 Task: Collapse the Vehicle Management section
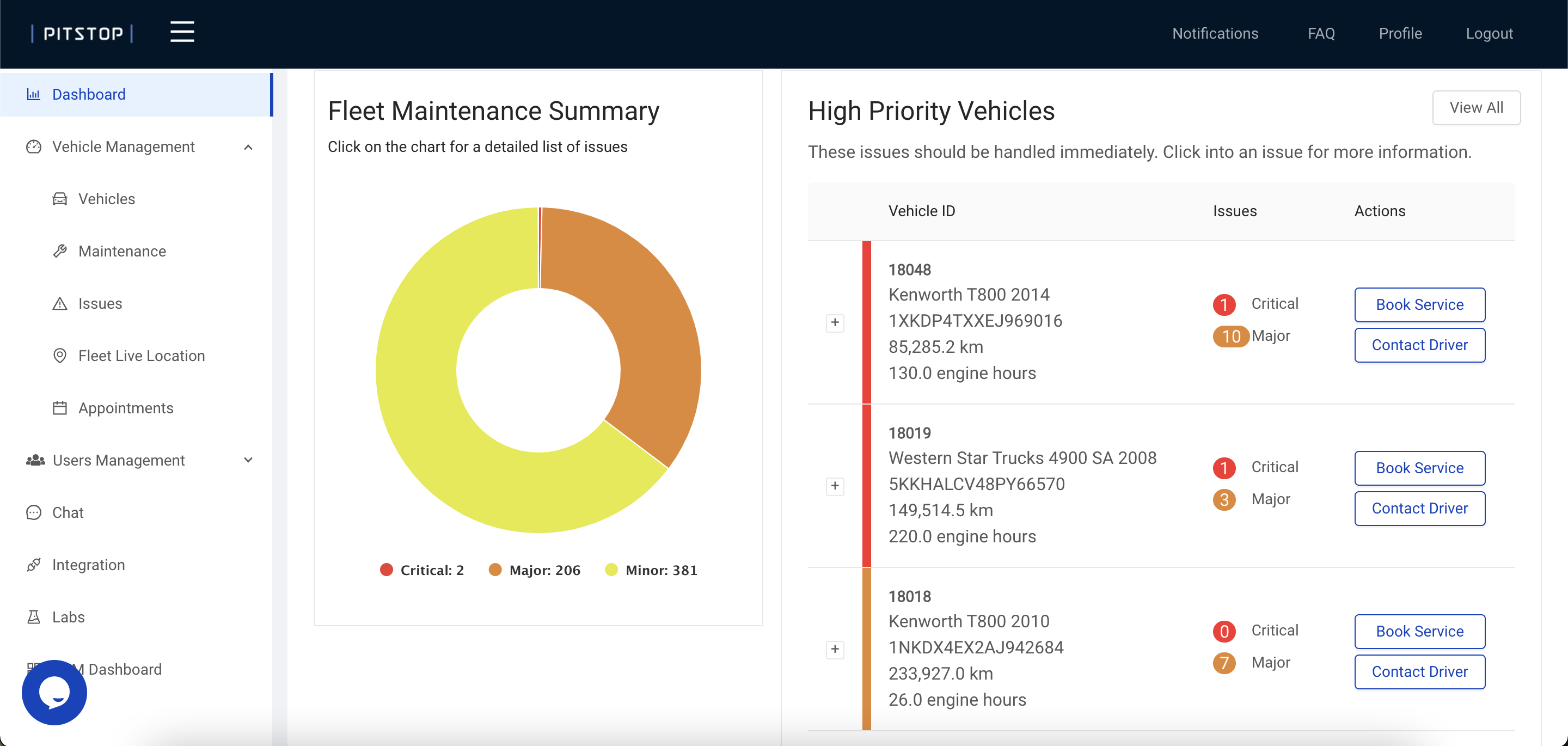[x=248, y=147]
